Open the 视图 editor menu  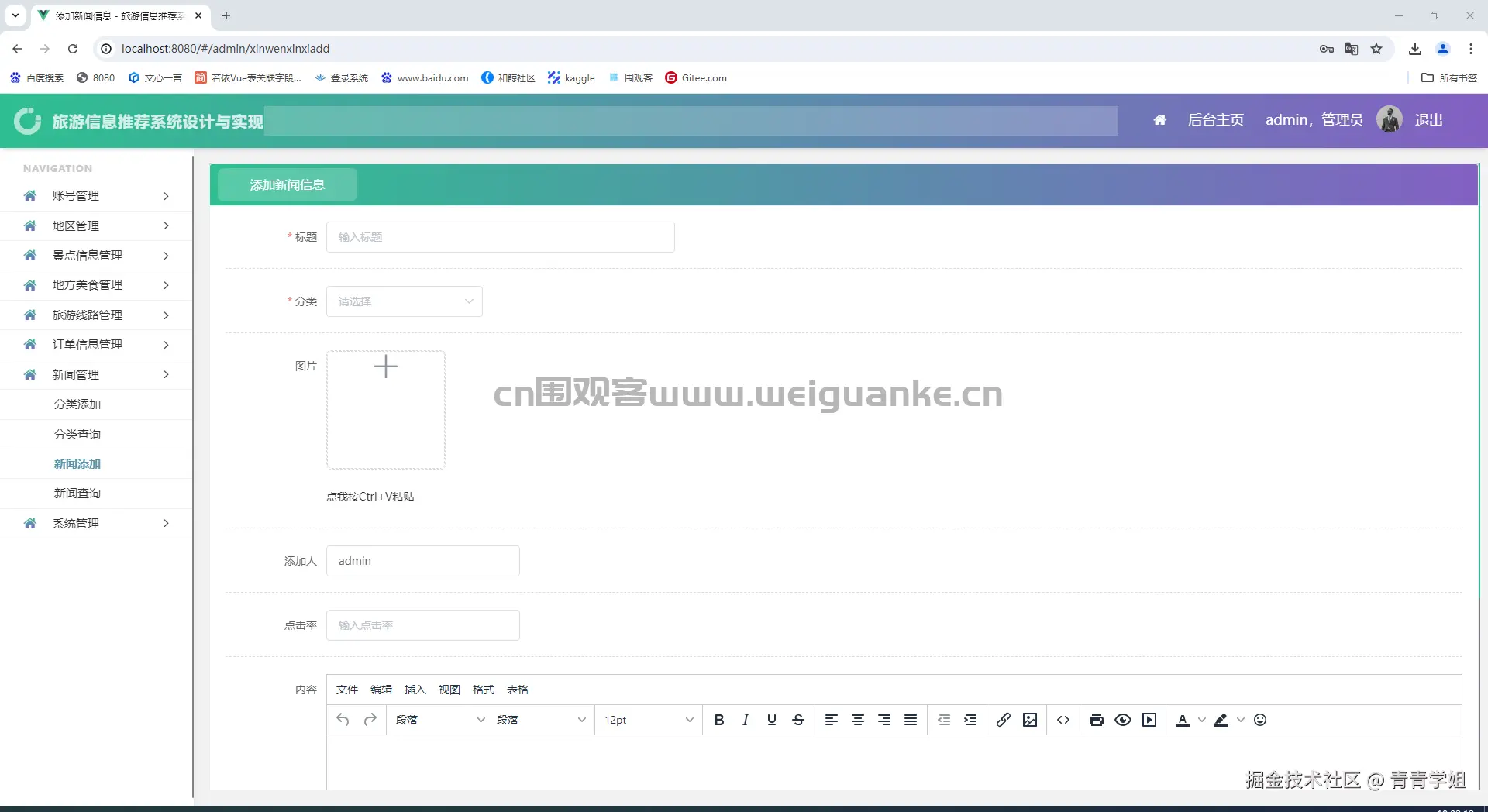point(449,690)
